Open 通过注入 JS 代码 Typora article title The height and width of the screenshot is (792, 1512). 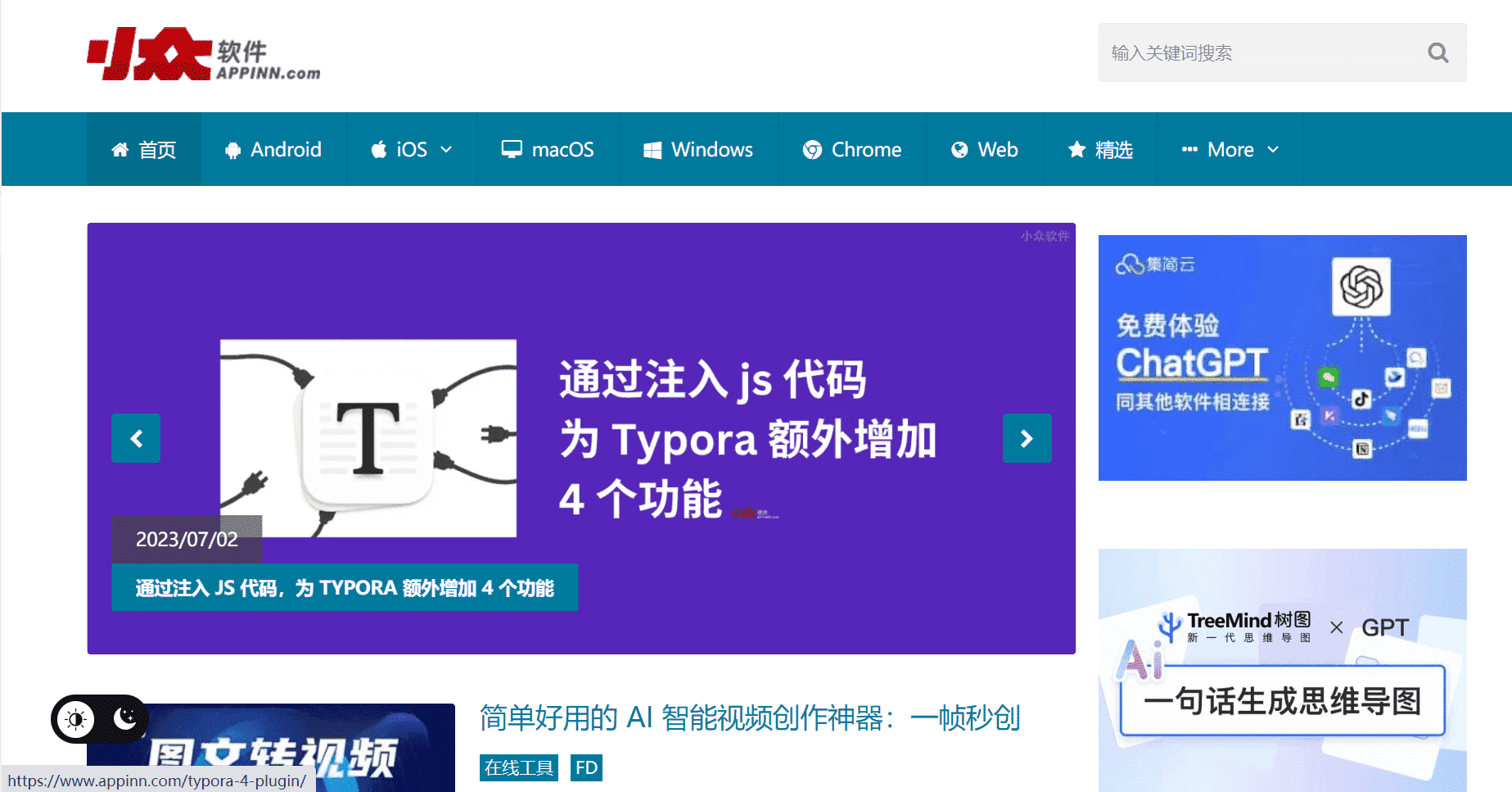click(x=345, y=587)
